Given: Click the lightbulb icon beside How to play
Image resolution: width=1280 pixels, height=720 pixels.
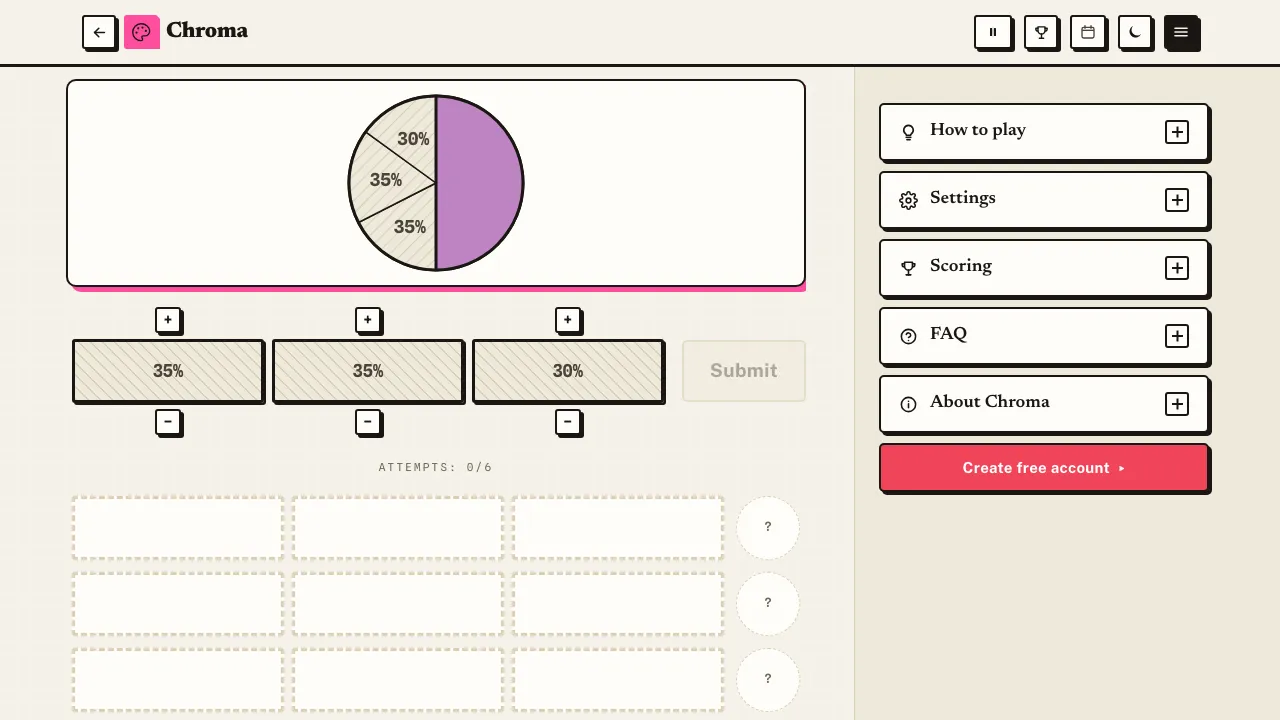Looking at the screenshot, I should coord(908,132).
